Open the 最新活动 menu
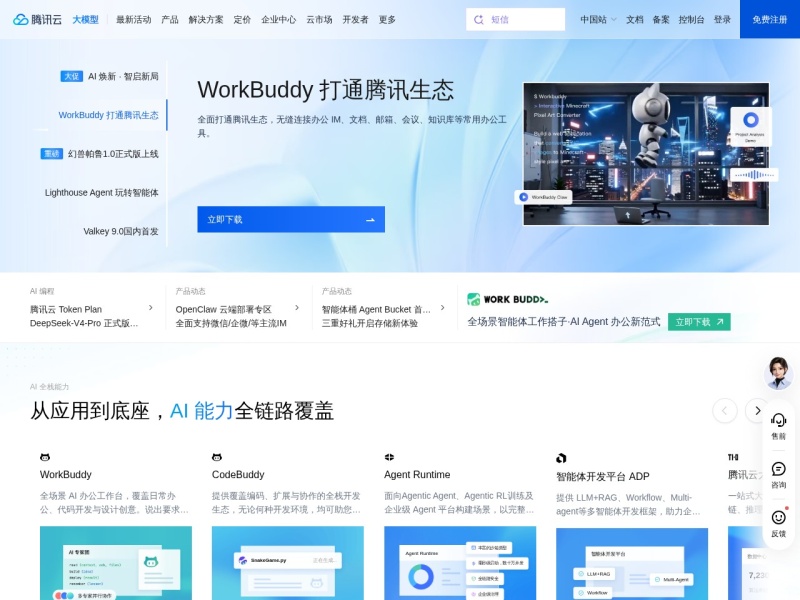Screen dimensions: 800x600 pyautogui.click(x=134, y=19)
